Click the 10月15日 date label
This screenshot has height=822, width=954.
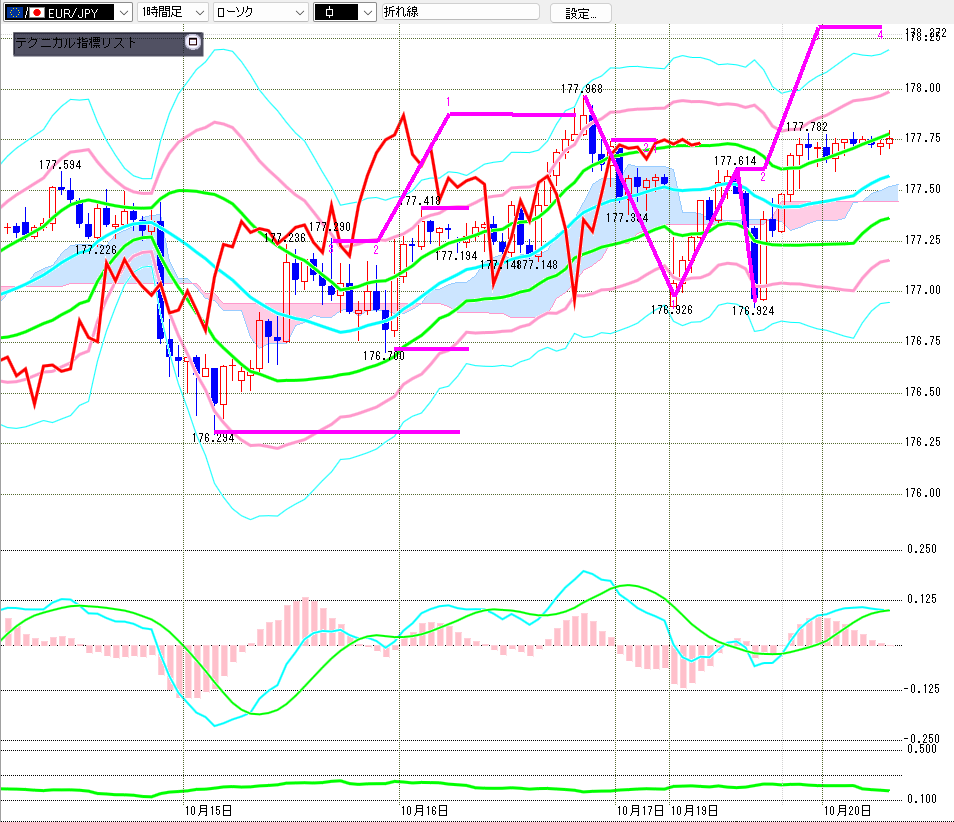point(208,811)
